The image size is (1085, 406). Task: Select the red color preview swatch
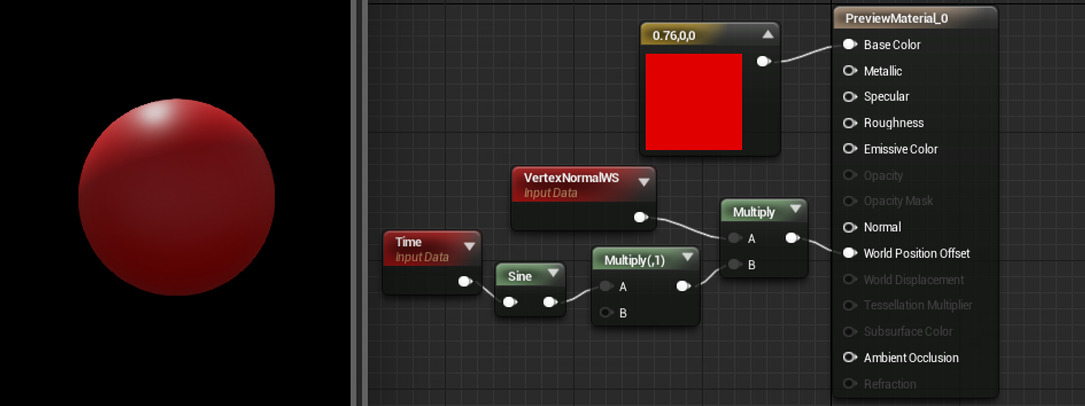click(693, 102)
